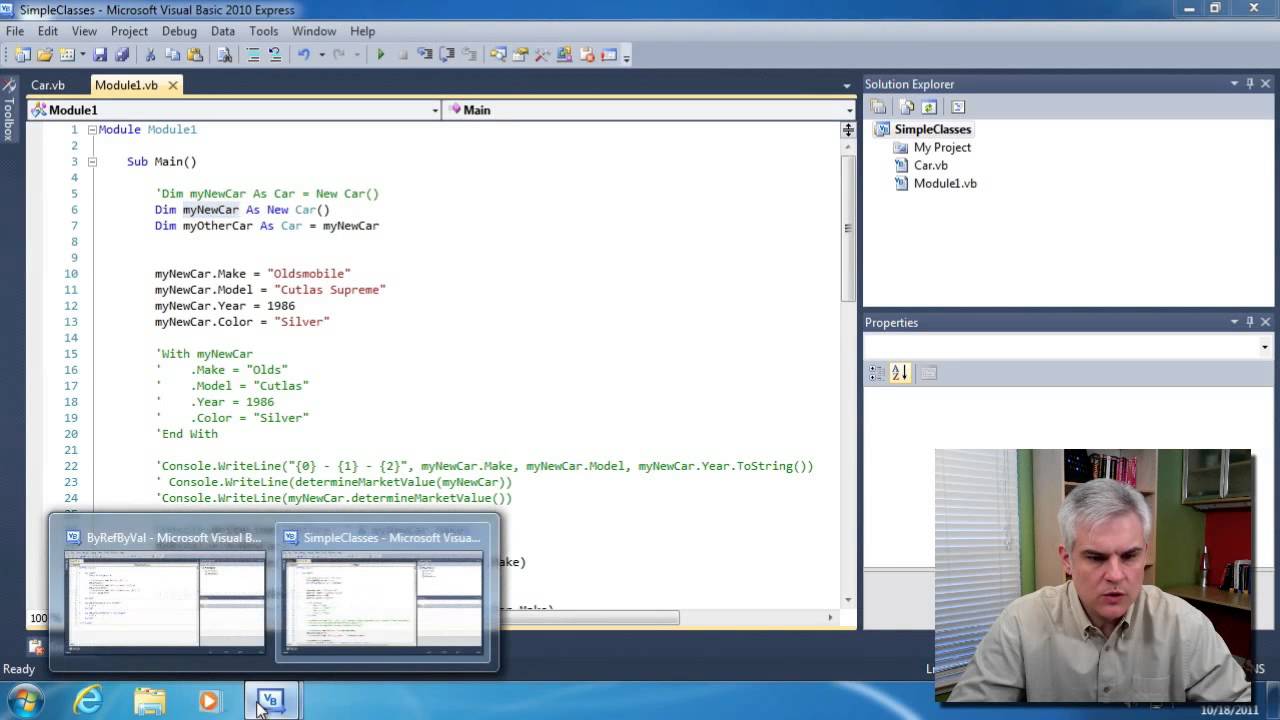Launch Internet Explorer from taskbar
The height and width of the screenshot is (720, 1280).
88,700
